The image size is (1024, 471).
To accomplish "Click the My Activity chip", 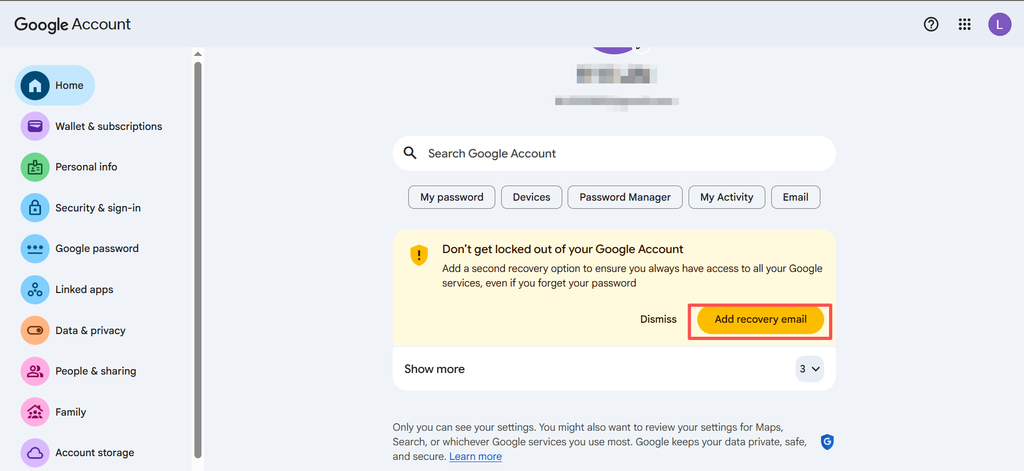I will [x=727, y=197].
